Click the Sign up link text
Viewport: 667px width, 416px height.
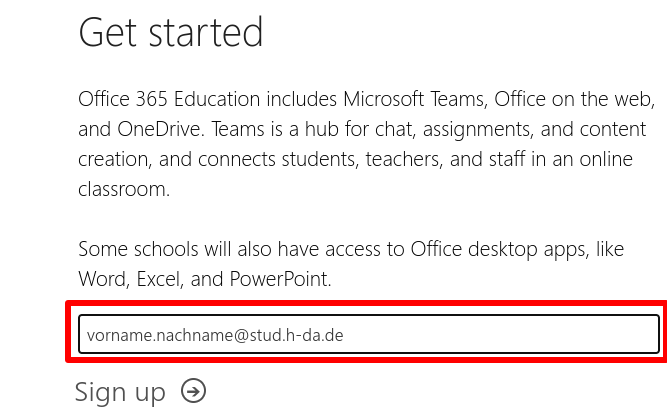pyautogui.click(x=120, y=392)
